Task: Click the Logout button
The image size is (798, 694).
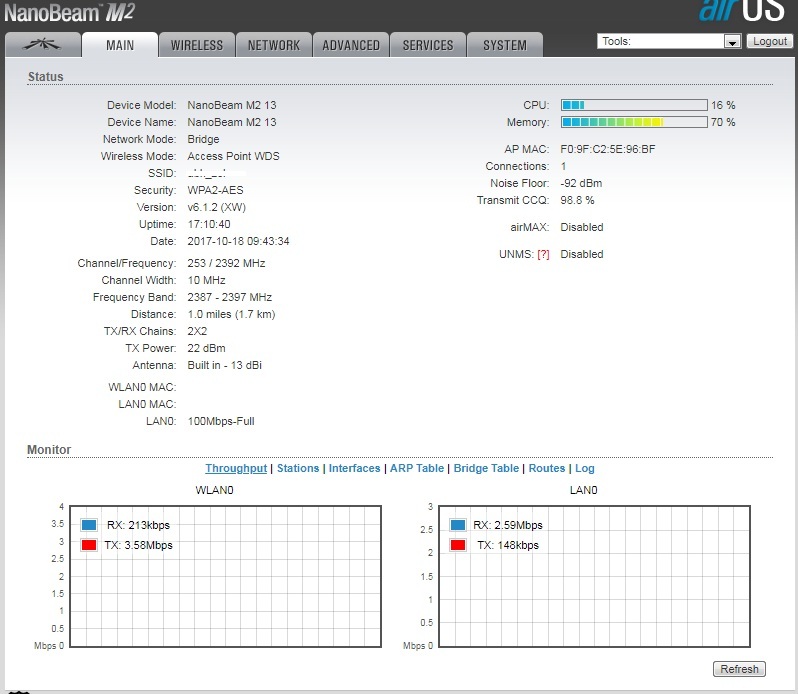Action: pos(770,41)
